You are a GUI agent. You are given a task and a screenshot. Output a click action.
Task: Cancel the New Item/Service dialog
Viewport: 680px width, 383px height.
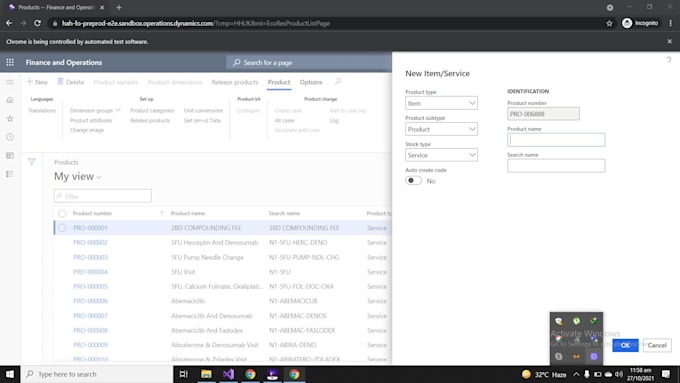click(657, 345)
